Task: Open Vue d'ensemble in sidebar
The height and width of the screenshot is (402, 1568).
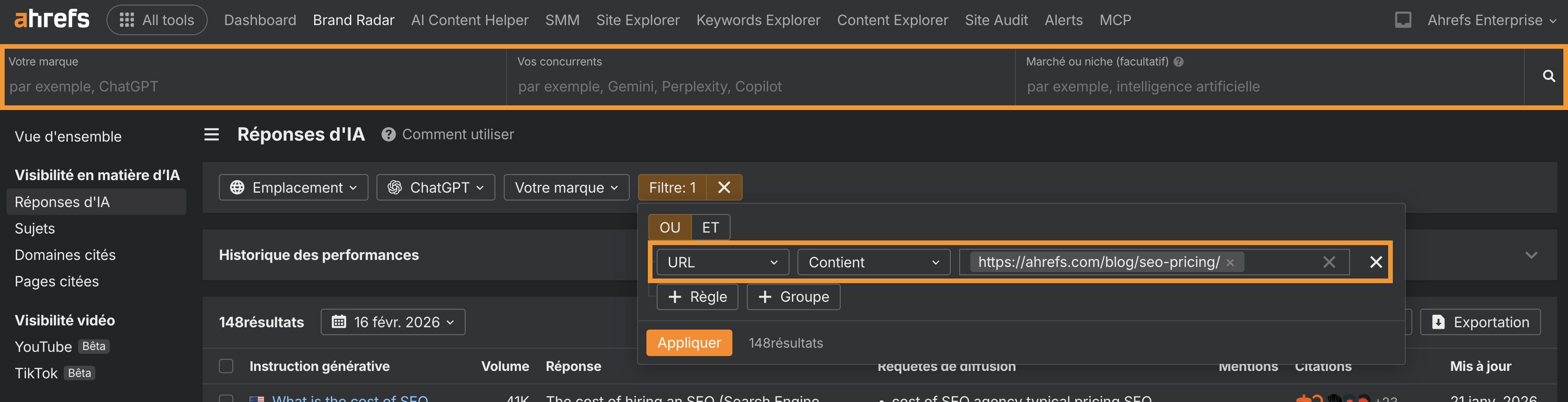Action: coord(68,136)
